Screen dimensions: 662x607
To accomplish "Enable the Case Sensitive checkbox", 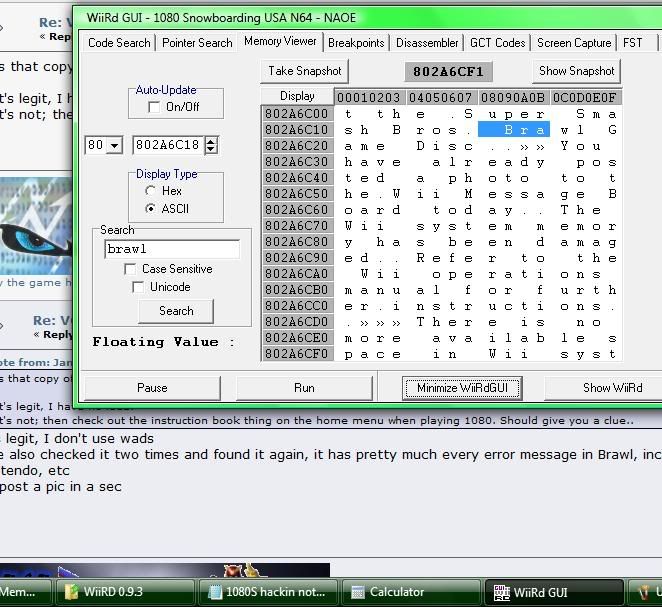I will (x=130, y=269).
